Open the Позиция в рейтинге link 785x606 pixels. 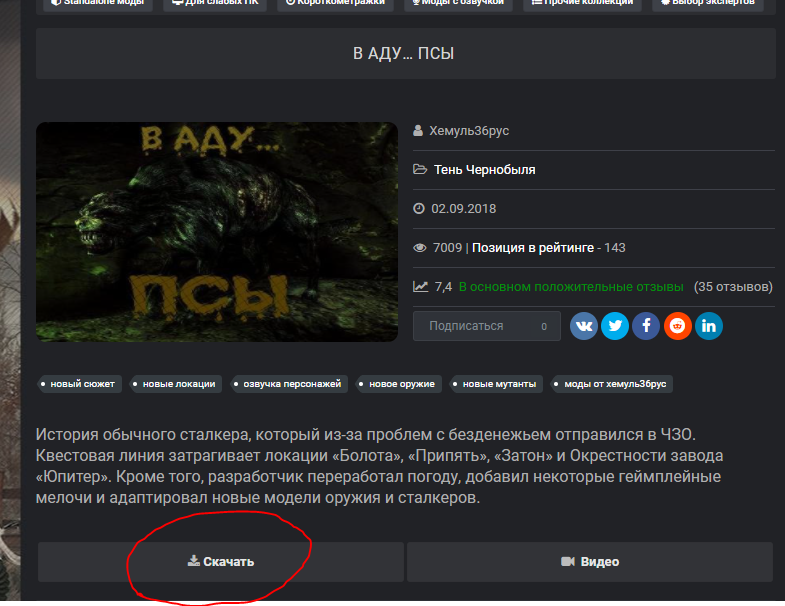pos(533,248)
